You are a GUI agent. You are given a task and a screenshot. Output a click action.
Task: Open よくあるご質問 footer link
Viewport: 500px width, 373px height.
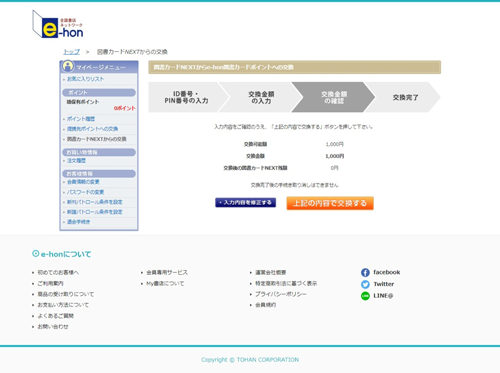pyautogui.click(x=55, y=316)
